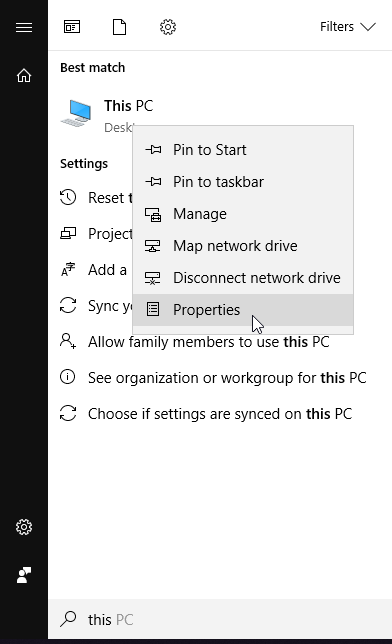This screenshot has width=392, height=644.
Task: Click the pin icon beside Pin to taskbar
Action: point(153,181)
